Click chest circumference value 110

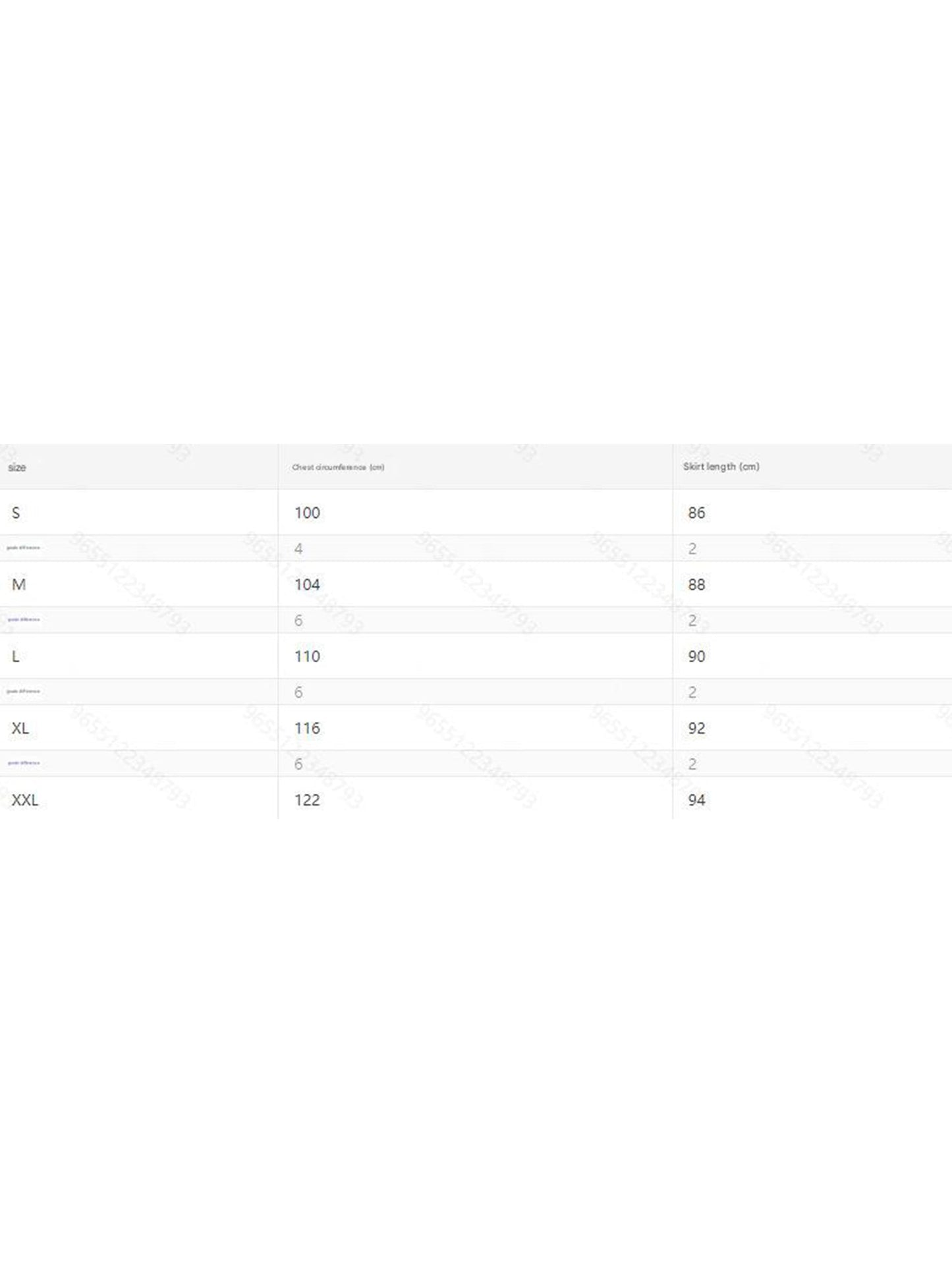click(x=307, y=656)
